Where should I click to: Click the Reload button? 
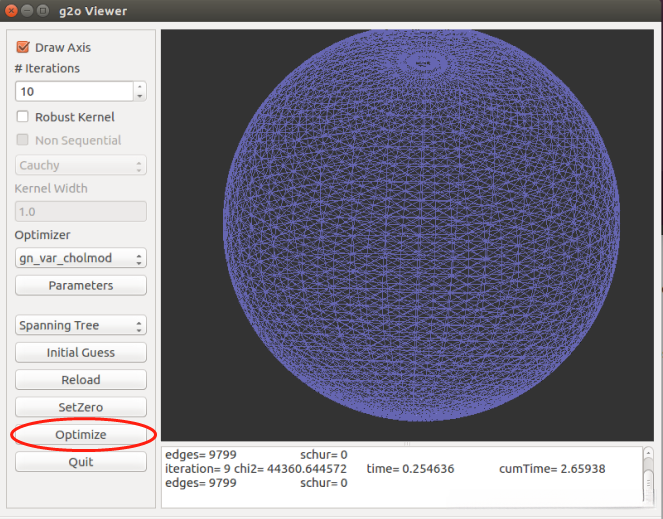tap(81, 380)
